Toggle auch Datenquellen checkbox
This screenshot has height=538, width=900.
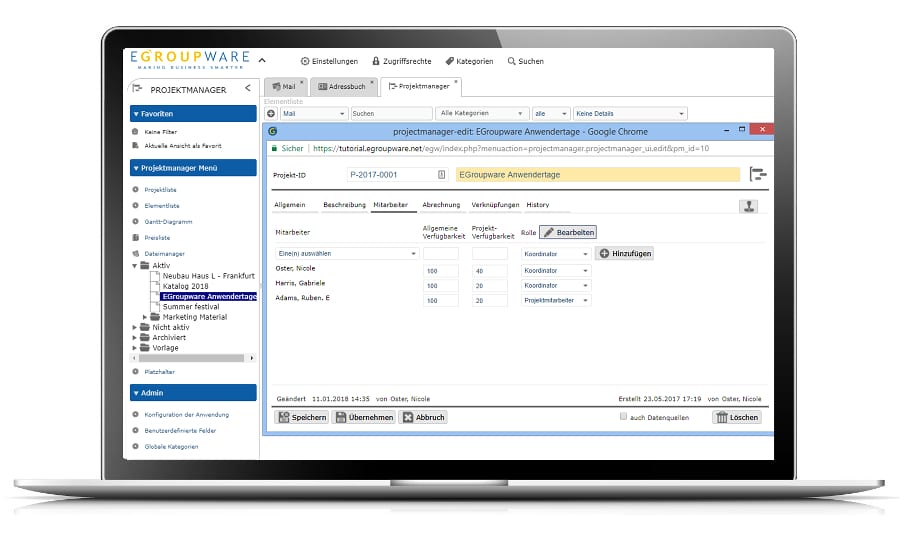coord(623,416)
